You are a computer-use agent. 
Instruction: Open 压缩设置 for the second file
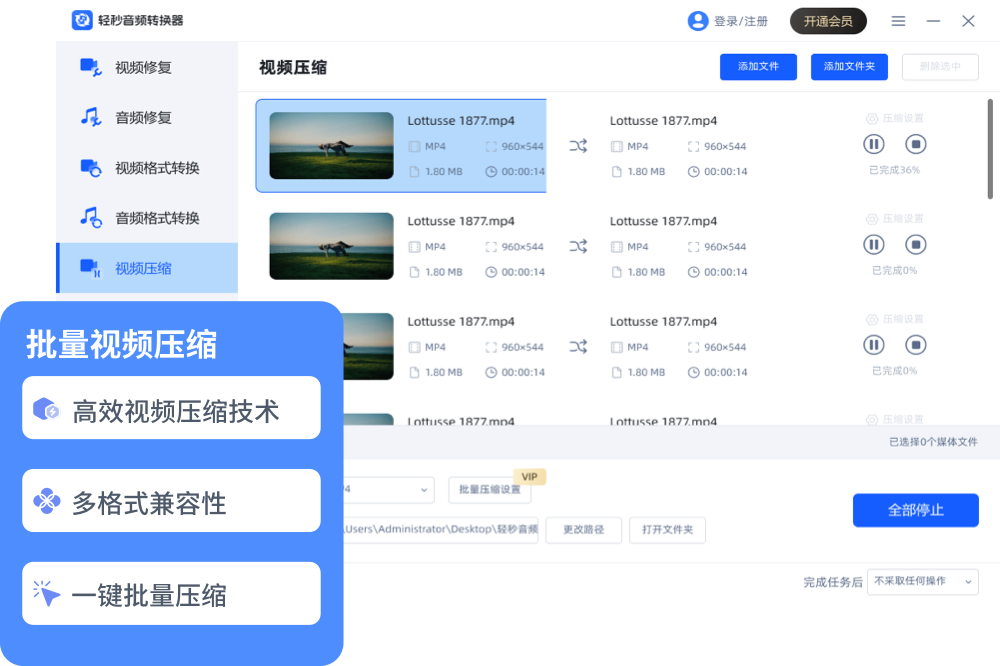[895, 219]
